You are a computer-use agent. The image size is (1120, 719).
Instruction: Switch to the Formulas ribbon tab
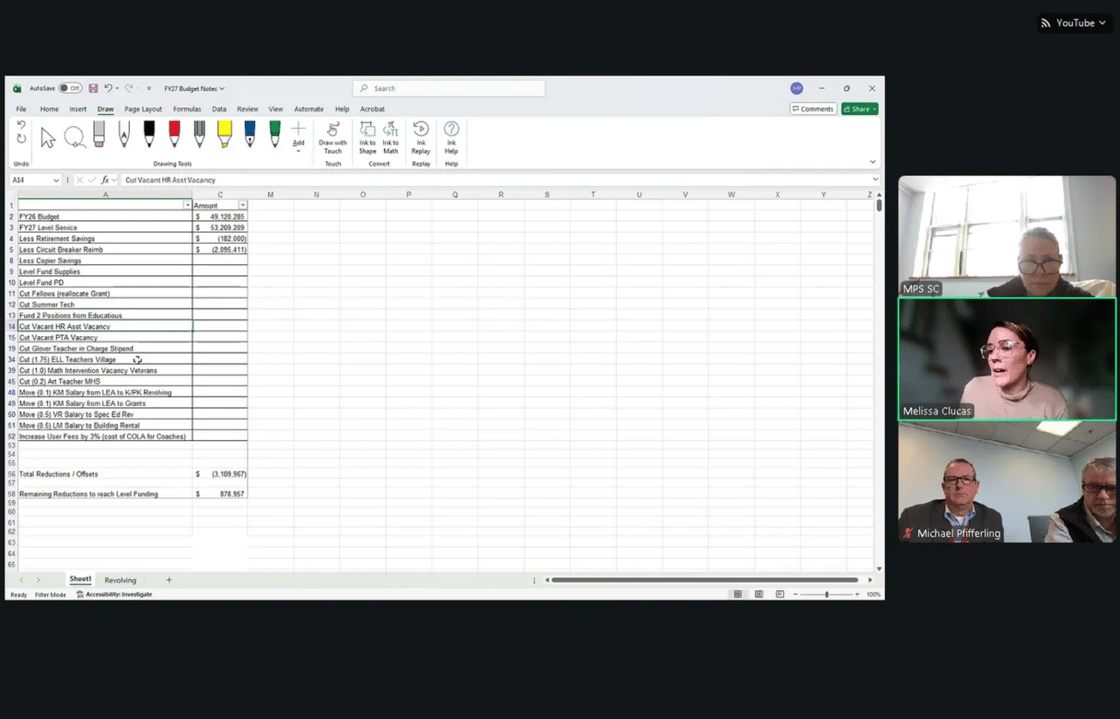pos(187,109)
